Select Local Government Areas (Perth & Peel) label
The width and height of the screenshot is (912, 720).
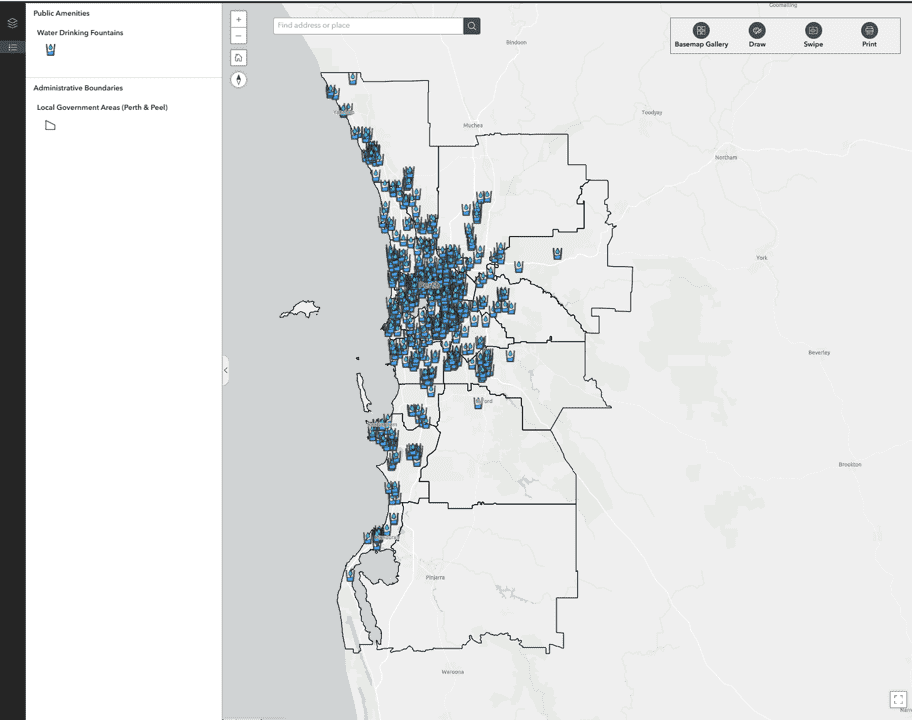102,107
